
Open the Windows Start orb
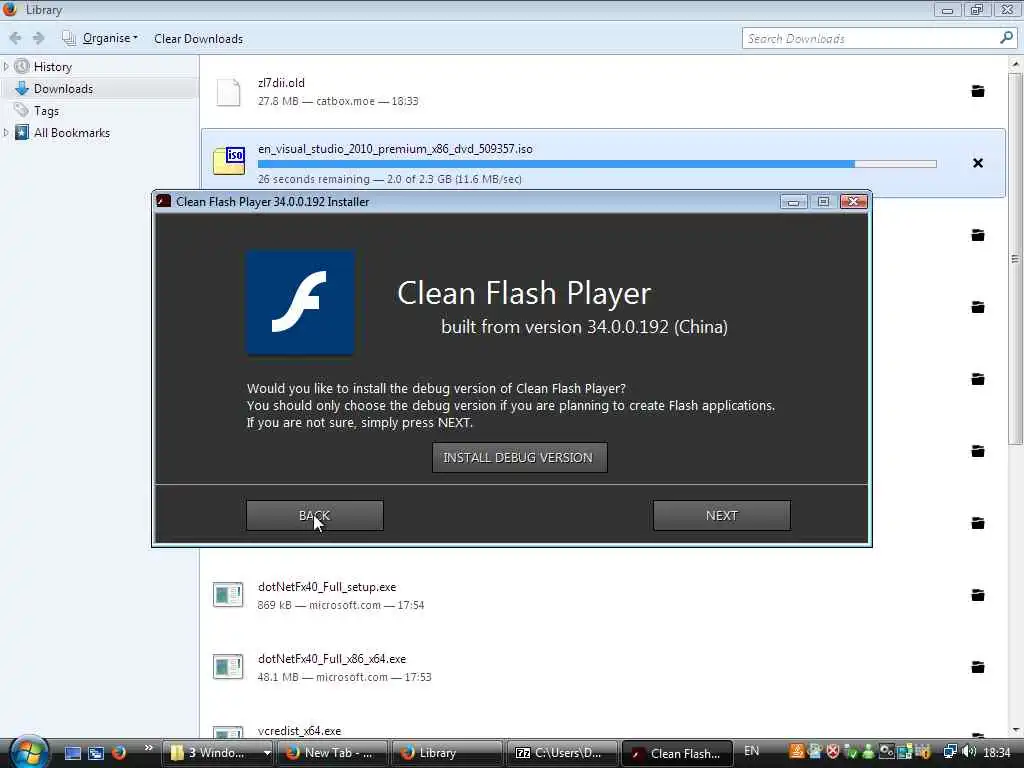tap(29, 752)
